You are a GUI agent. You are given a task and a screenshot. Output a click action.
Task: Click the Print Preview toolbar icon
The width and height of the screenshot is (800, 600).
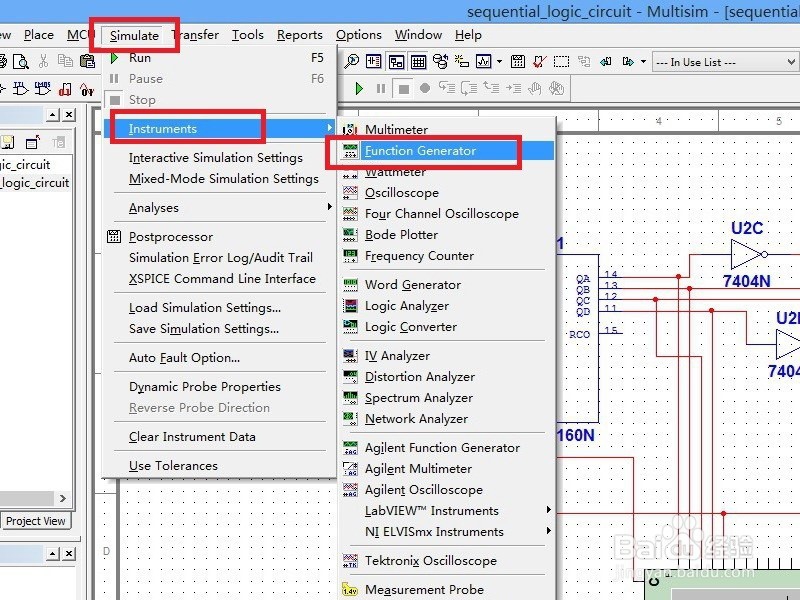click(21, 62)
